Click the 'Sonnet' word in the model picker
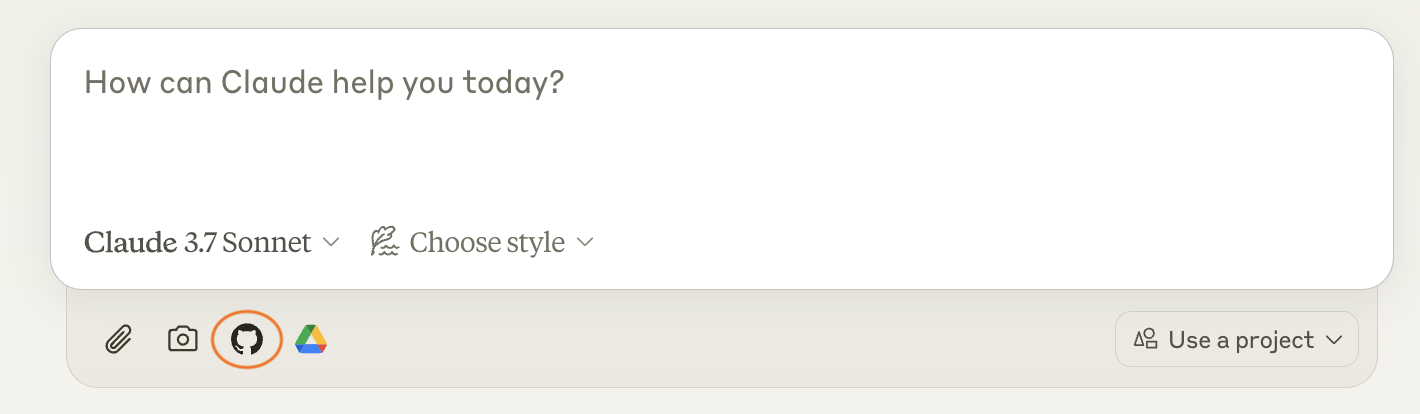The image size is (1420, 414). 267,242
